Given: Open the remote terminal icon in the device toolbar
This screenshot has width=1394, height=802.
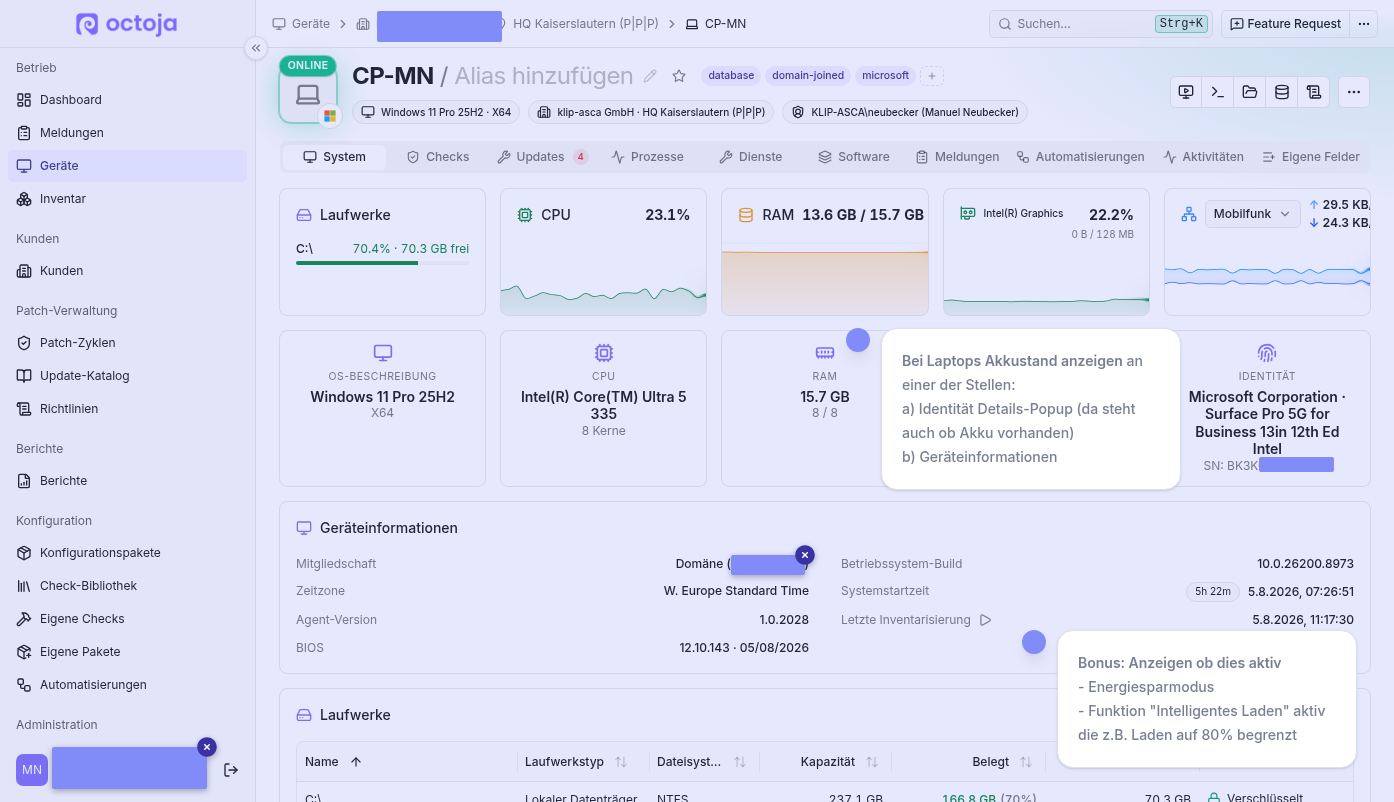Looking at the screenshot, I should coord(1218,92).
